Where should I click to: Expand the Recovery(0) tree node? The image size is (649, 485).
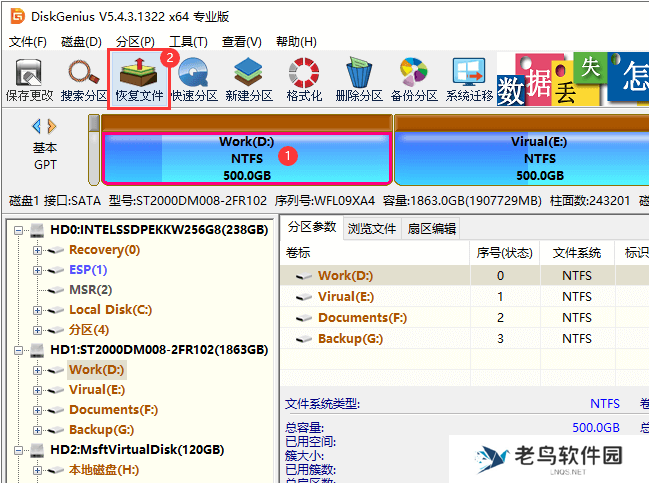tap(38, 250)
